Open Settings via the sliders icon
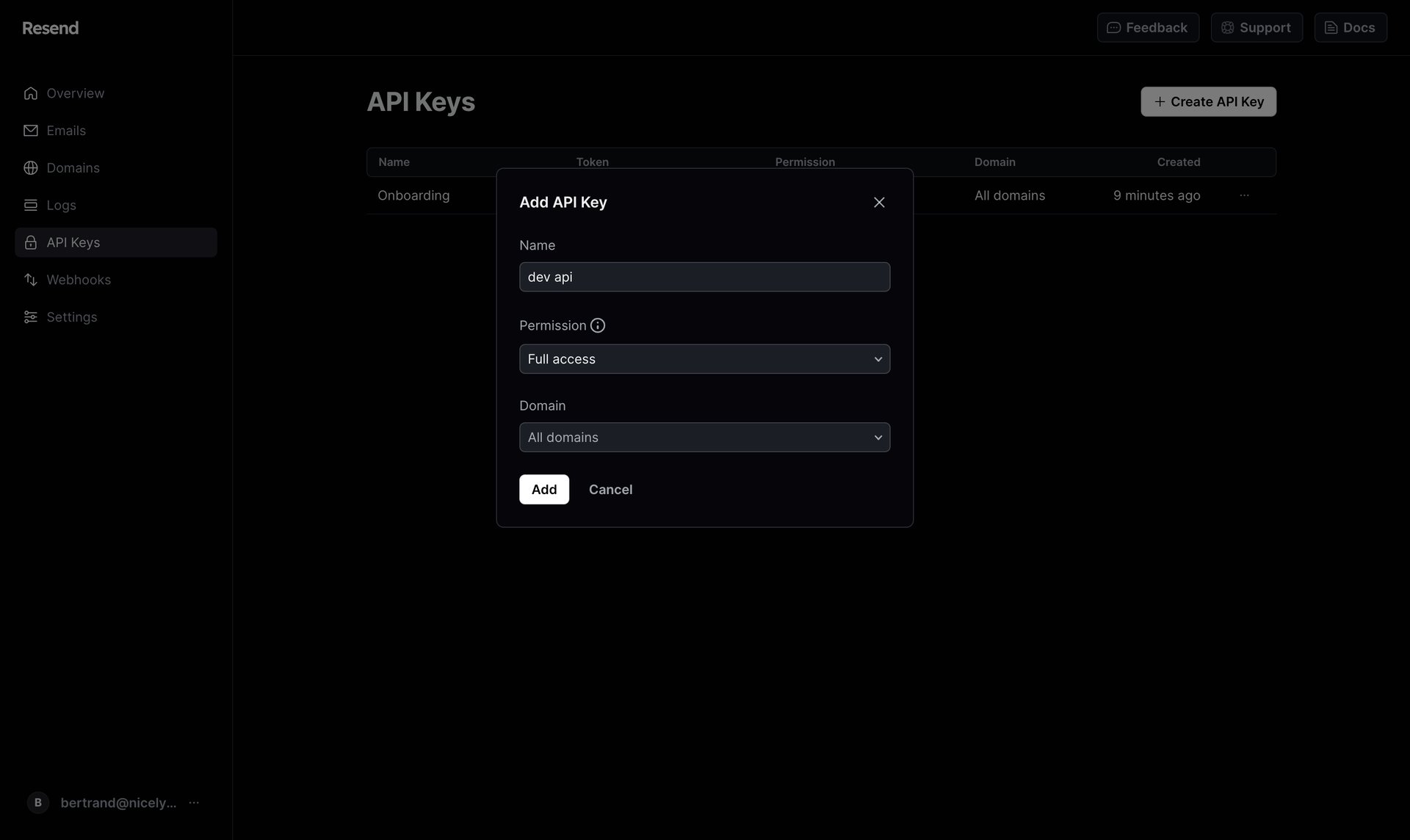This screenshot has height=840, width=1410. [x=31, y=316]
